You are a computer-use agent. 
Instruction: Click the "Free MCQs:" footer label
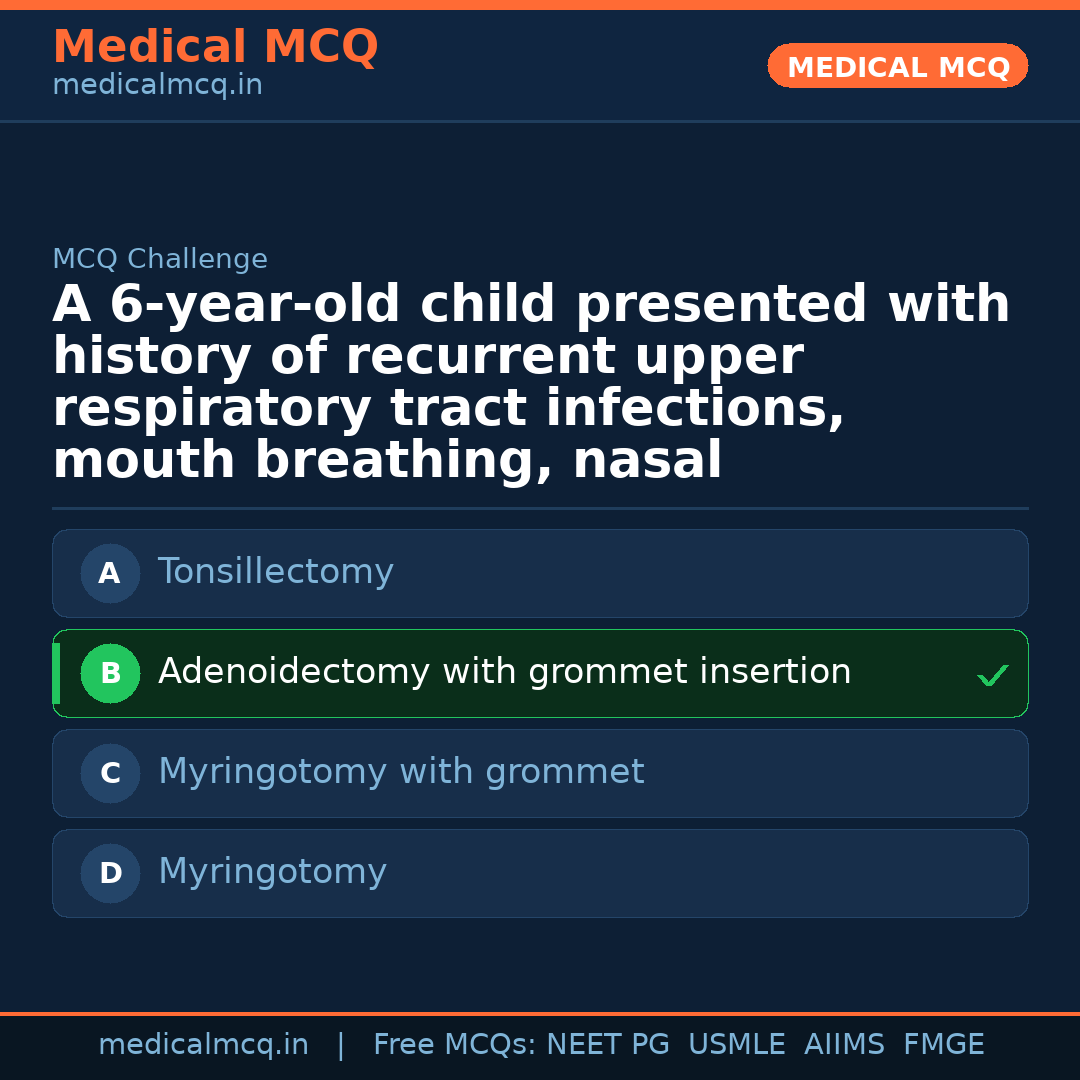tap(455, 1045)
